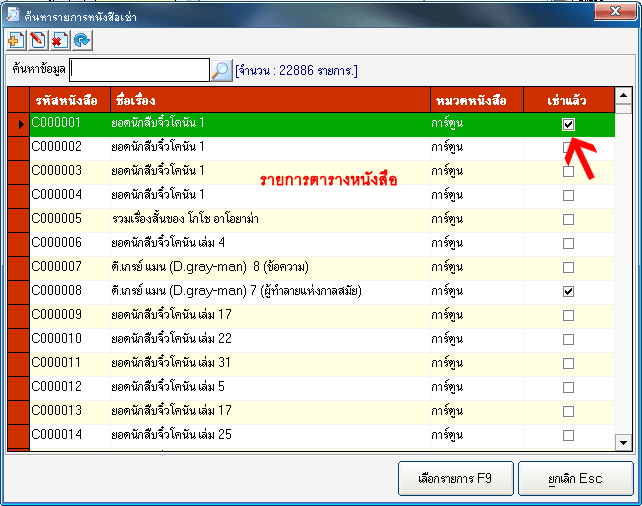
Task: Click title ยอดนักสืบจิ๋วโคนัน เล่ม 5
Action: [168, 386]
